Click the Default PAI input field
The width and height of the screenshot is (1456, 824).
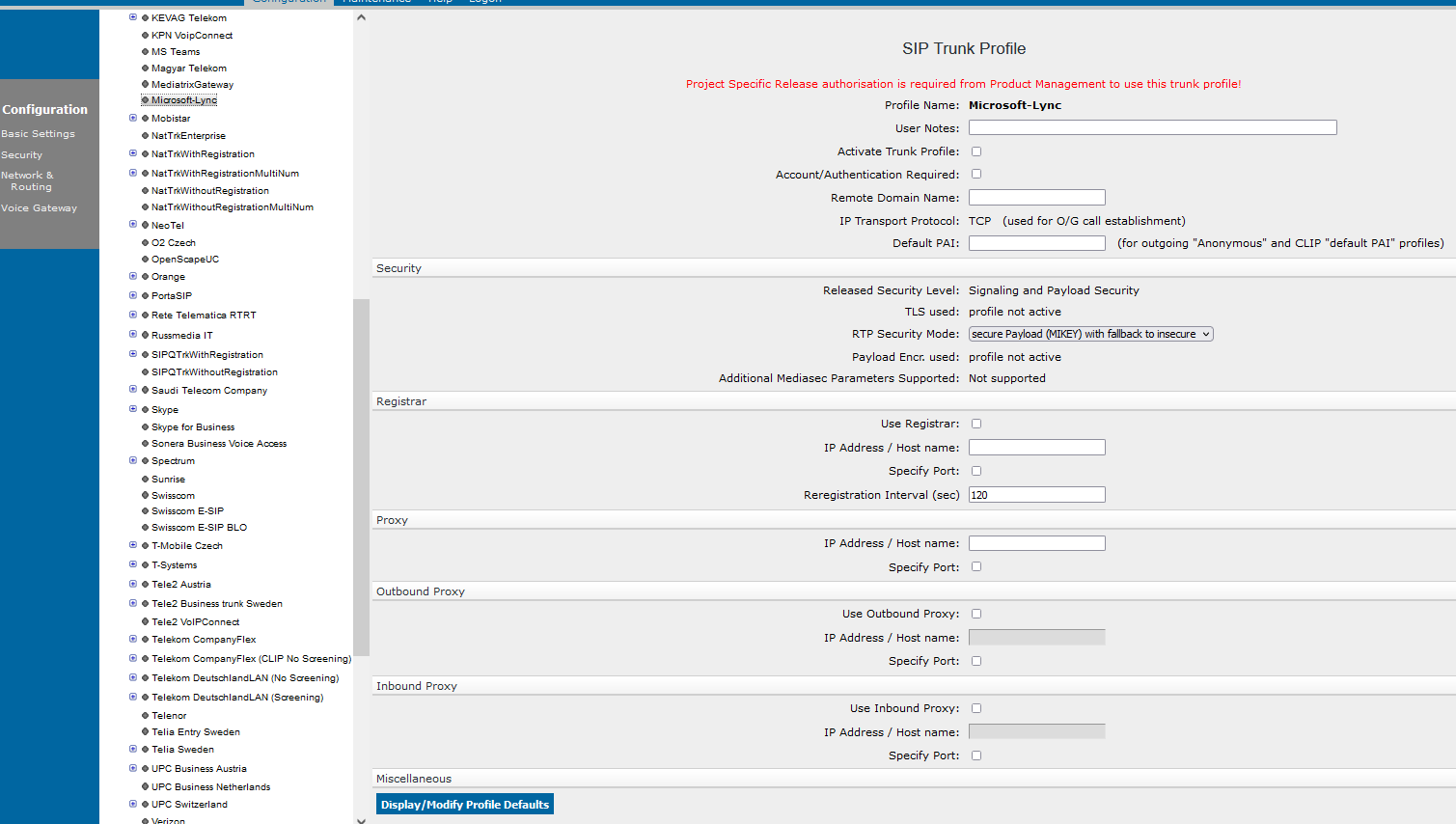pyautogui.click(x=1037, y=243)
